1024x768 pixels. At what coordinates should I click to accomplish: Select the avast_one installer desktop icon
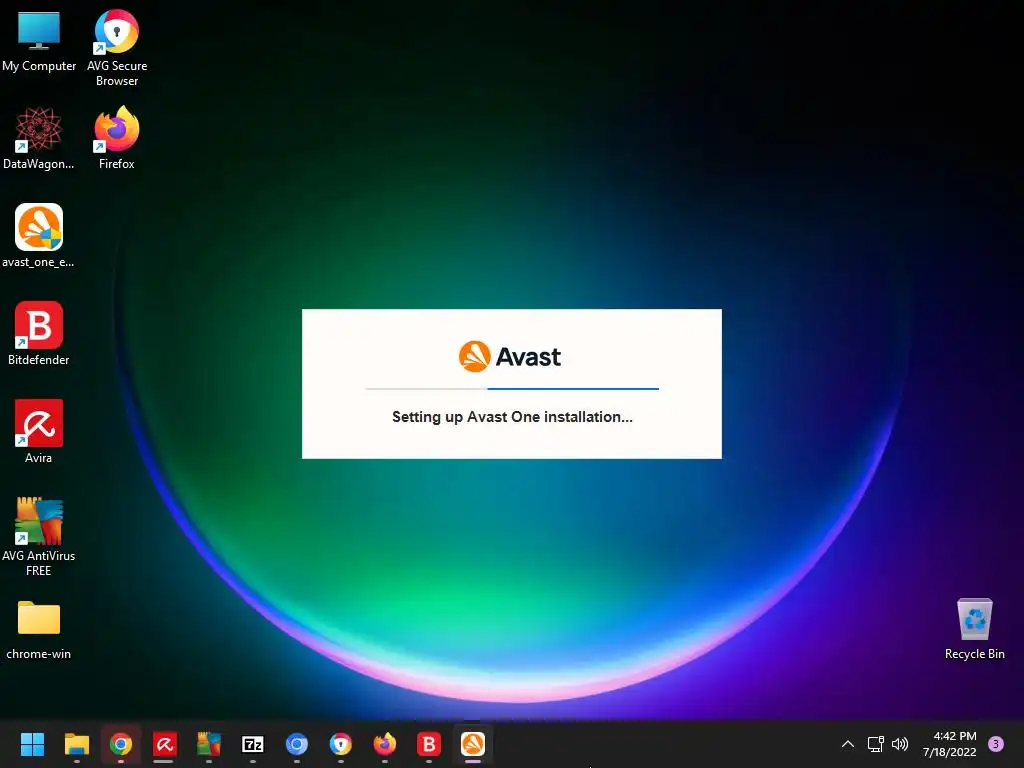pyautogui.click(x=39, y=236)
